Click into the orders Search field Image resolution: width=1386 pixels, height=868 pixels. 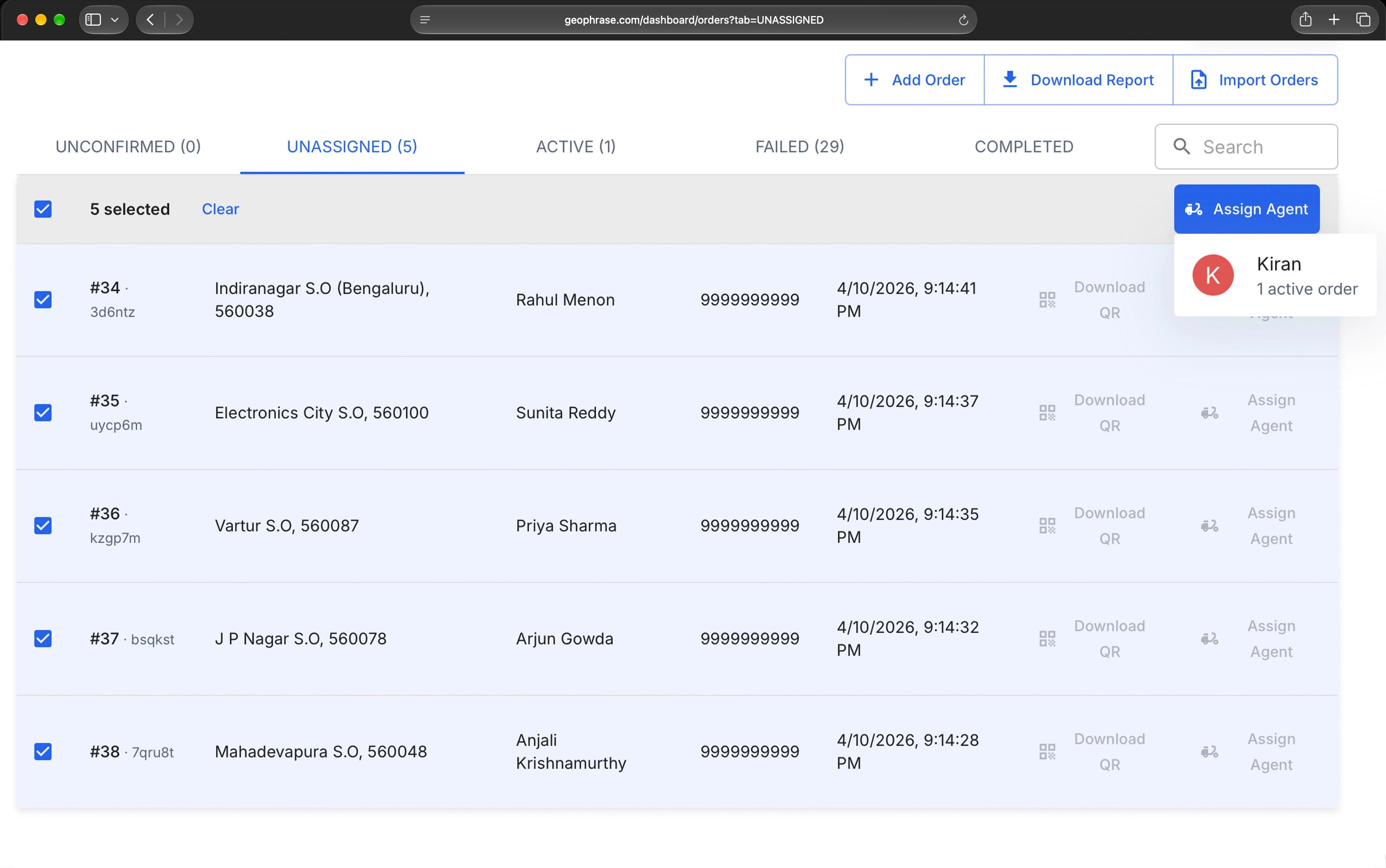coord(1246,146)
